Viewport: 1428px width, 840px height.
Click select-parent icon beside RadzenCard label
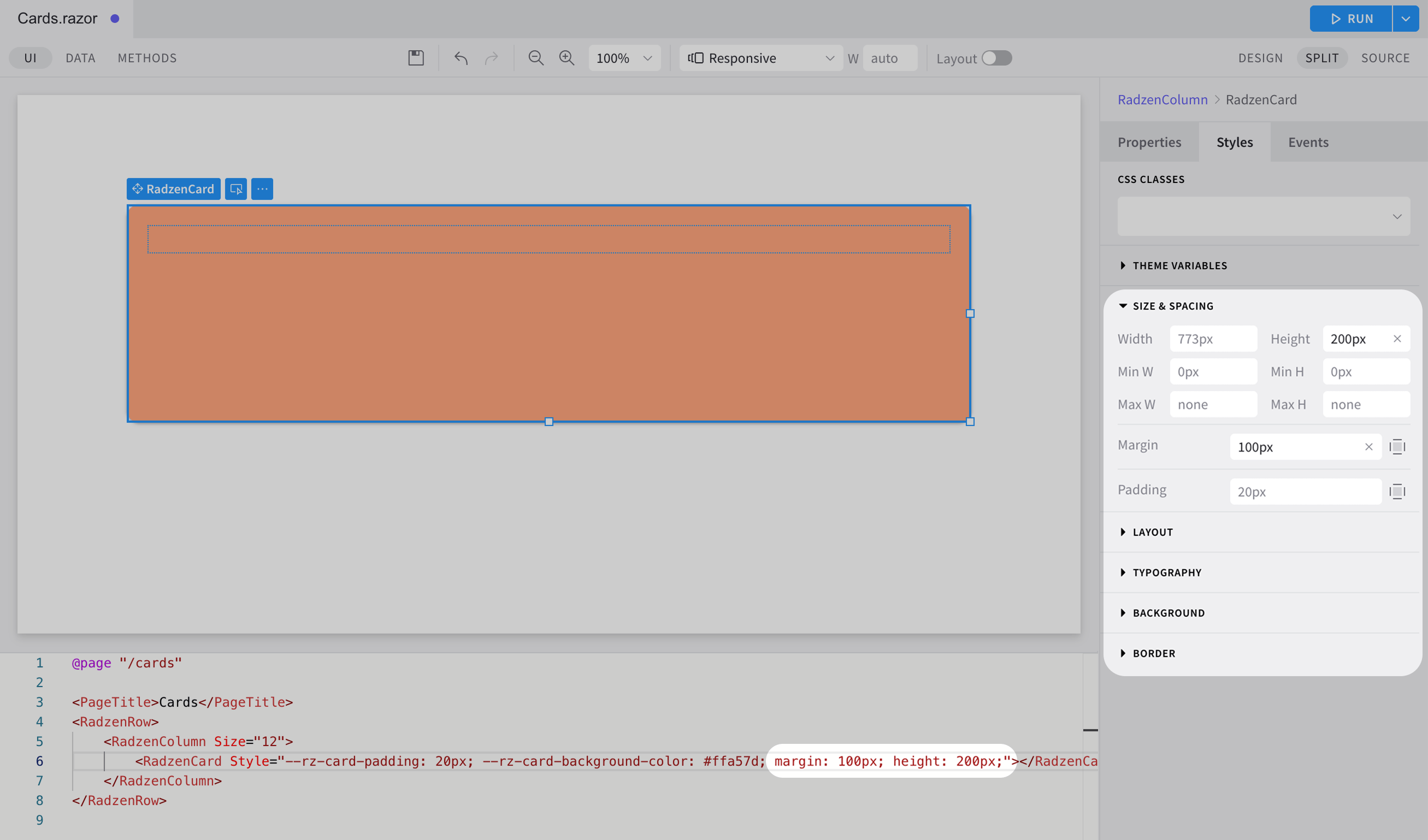click(x=236, y=188)
